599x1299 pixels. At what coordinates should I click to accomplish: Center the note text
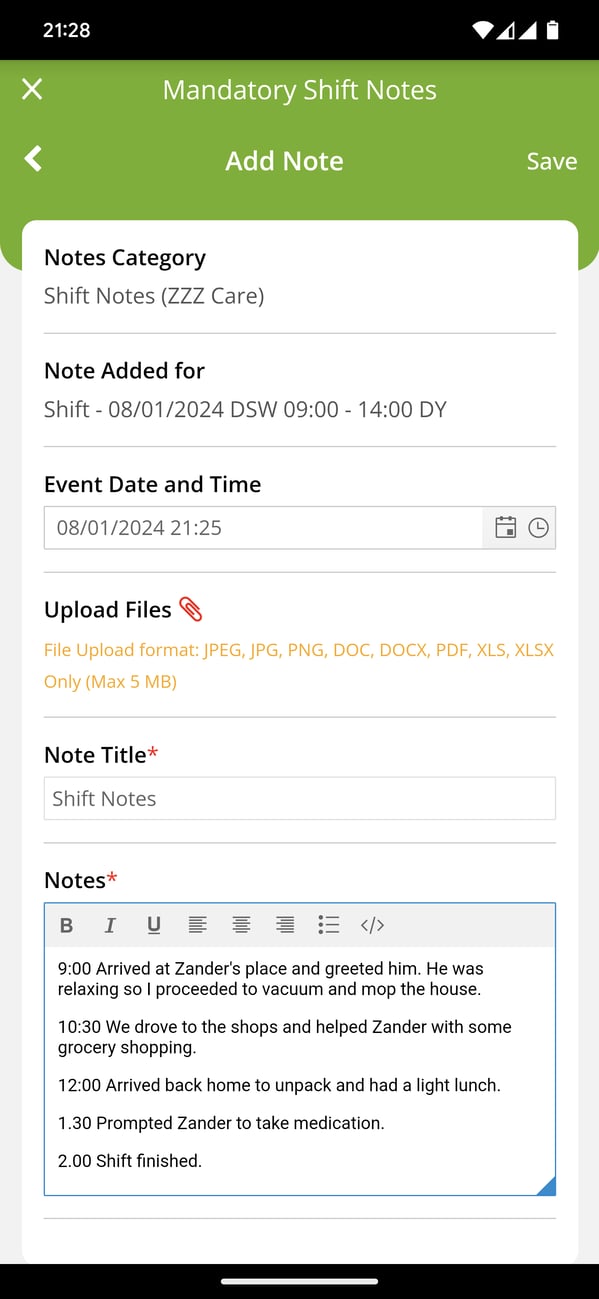pos(241,925)
